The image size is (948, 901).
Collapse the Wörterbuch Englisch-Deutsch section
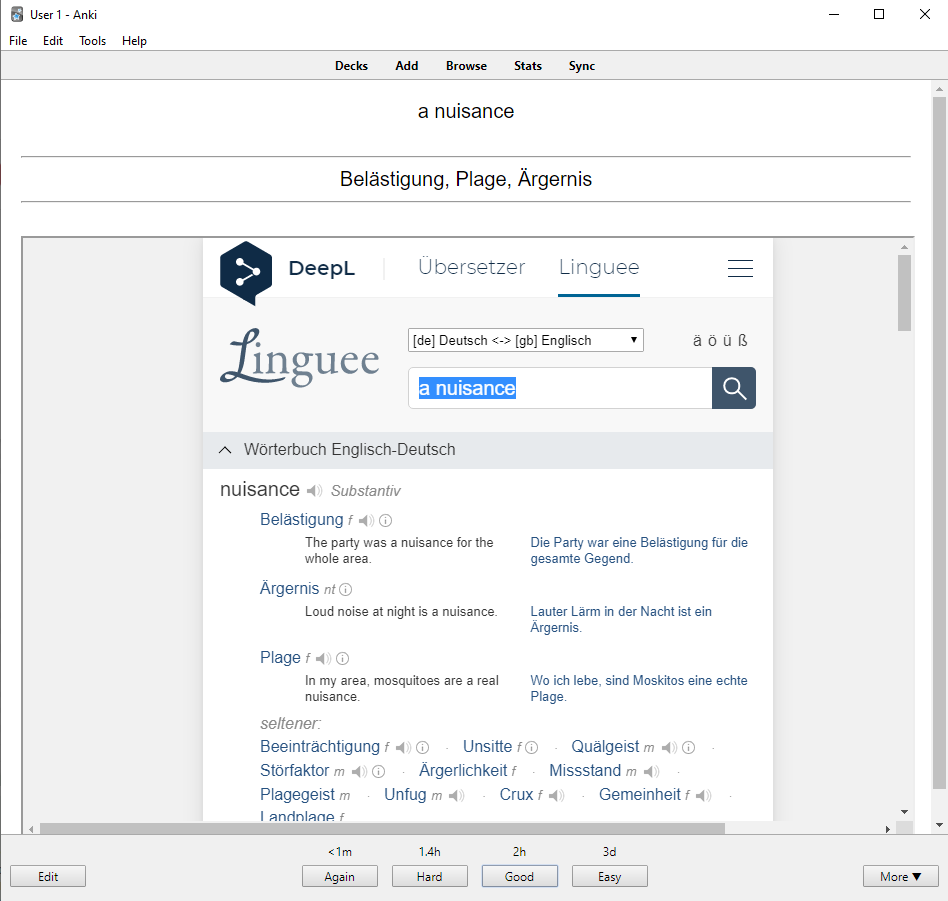click(225, 450)
